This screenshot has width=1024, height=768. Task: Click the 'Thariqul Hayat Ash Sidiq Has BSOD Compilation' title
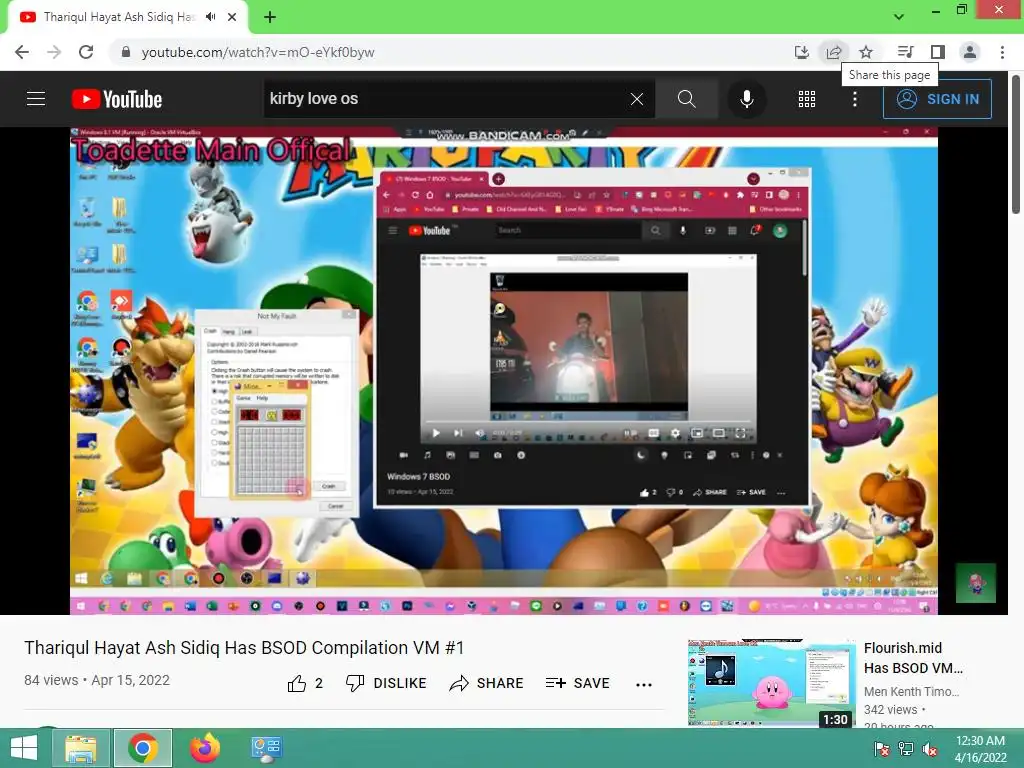click(x=244, y=648)
